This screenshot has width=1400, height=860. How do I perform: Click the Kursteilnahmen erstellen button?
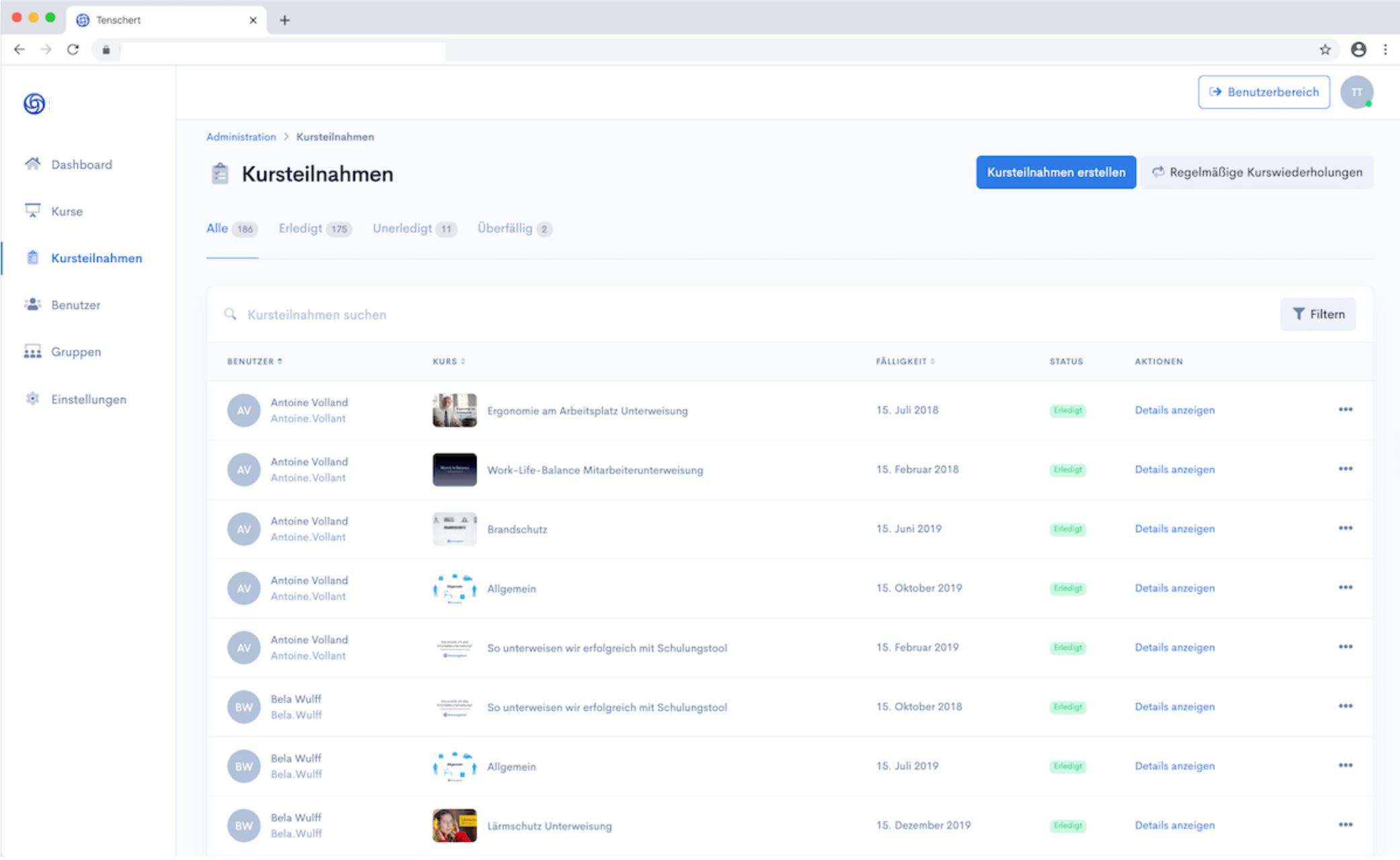click(x=1055, y=173)
